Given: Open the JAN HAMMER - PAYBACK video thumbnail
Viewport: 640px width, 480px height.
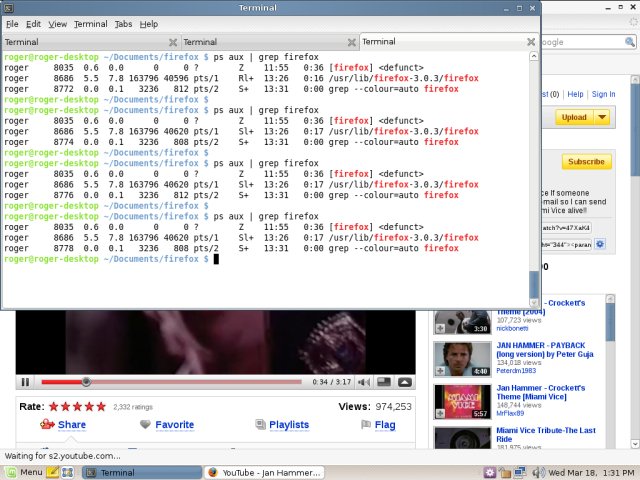Looking at the screenshot, I should coord(462,359).
